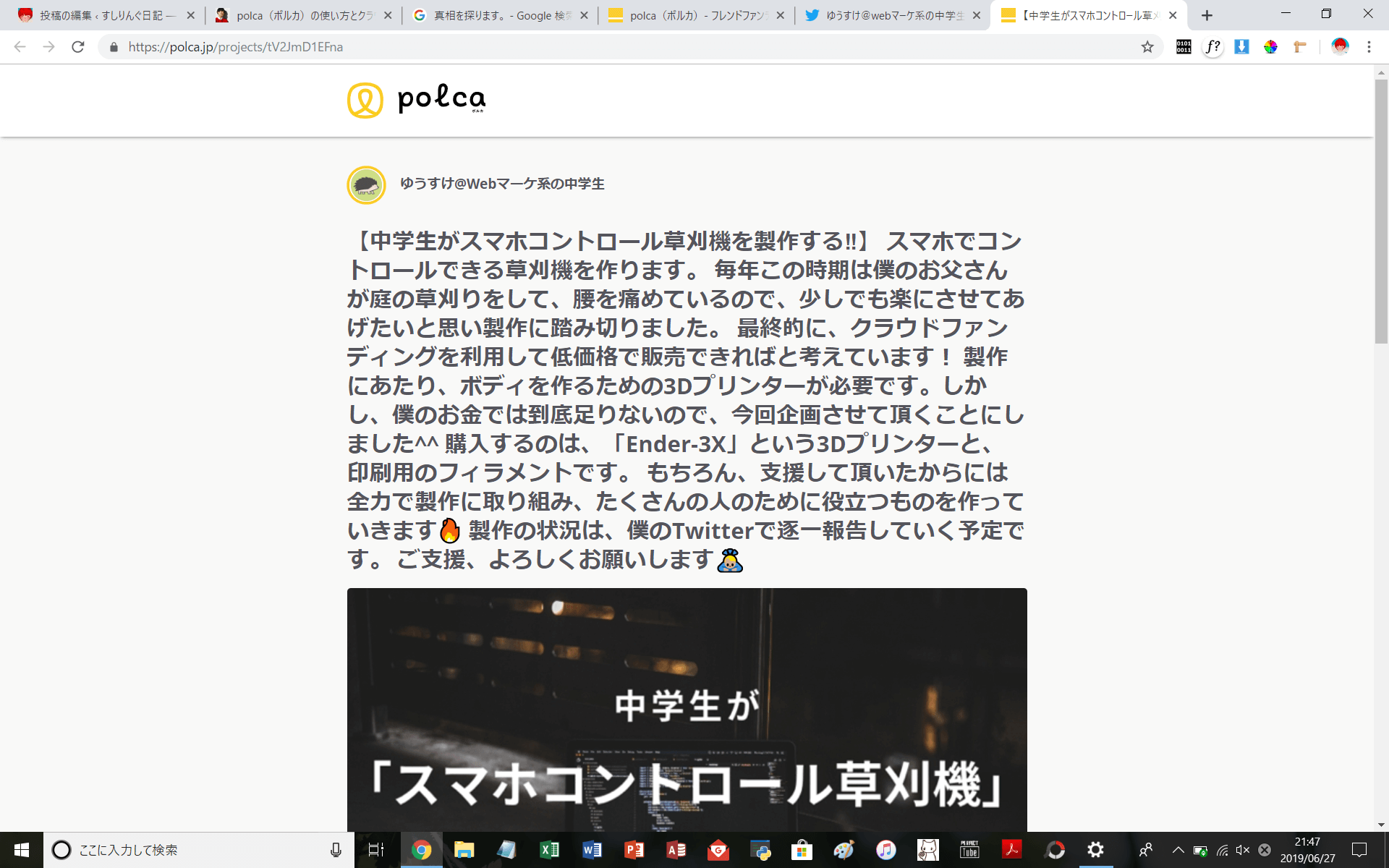Launch PowerPoint from the taskbar
Screen dimensions: 1389x868
(634, 850)
